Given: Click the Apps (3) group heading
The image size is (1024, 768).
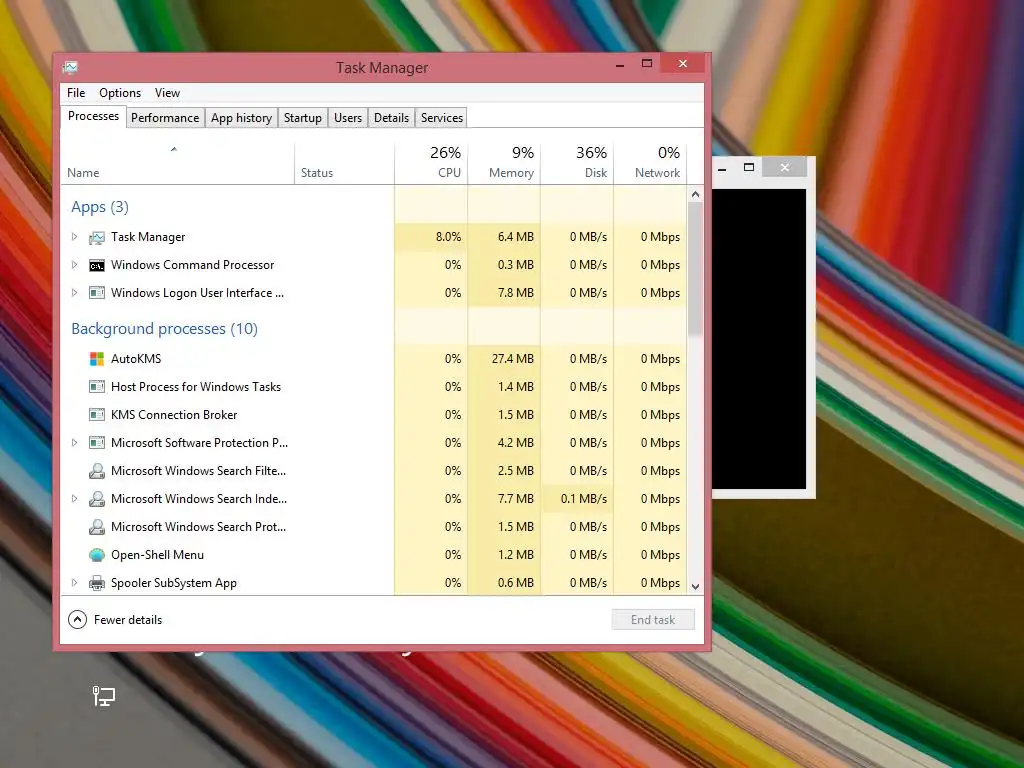Looking at the screenshot, I should coord(100,207).
